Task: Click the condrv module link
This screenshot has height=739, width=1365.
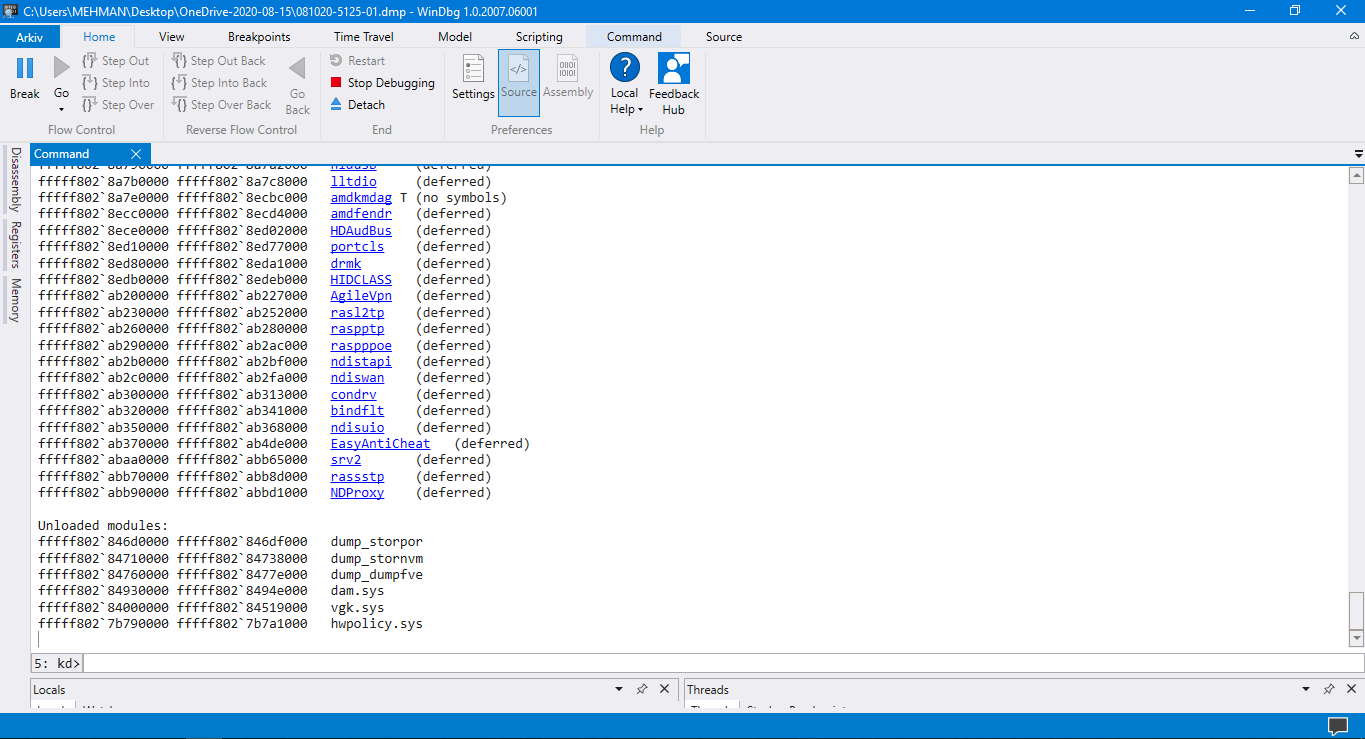Action: click(354, 395)
